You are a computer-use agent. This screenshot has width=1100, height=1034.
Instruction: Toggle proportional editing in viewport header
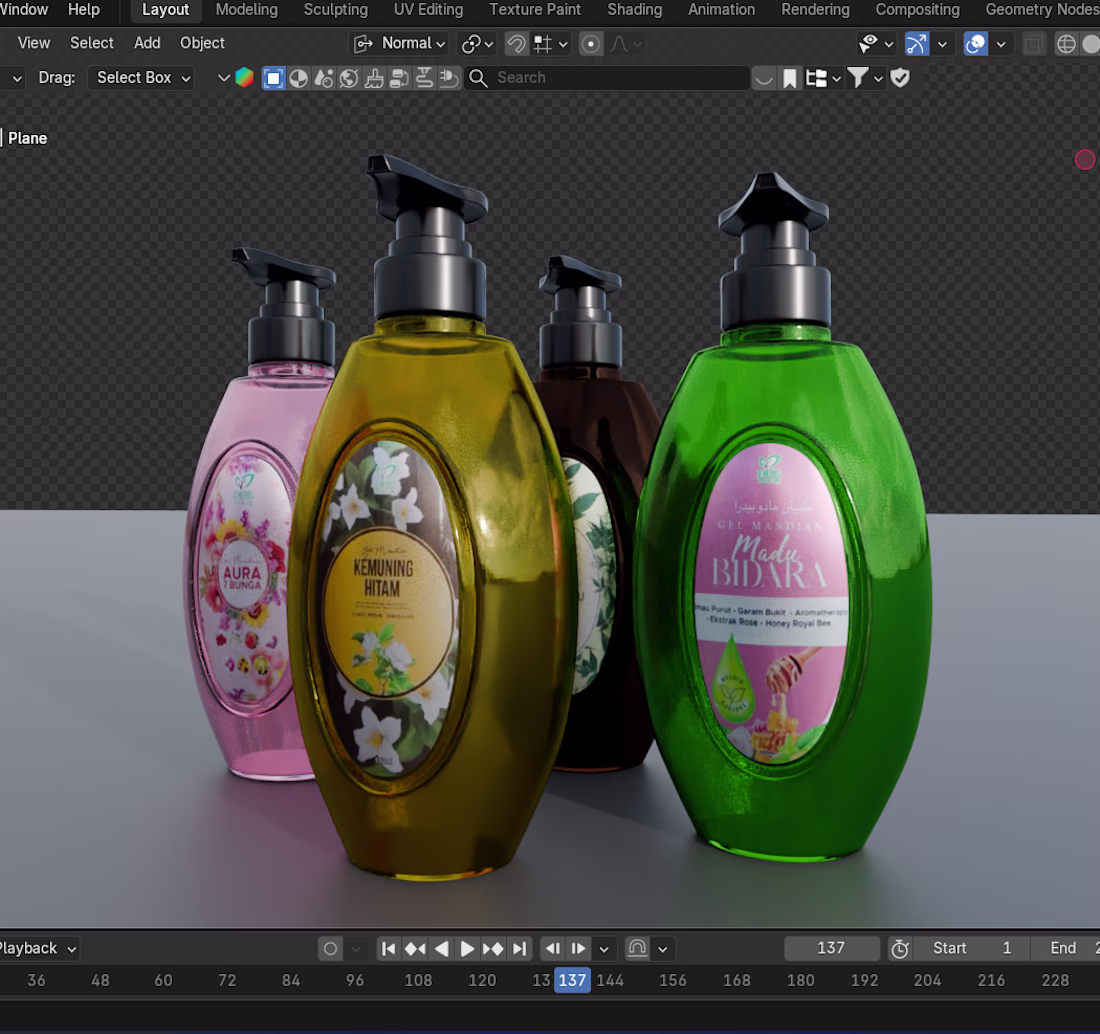click(x=591, y=43)
